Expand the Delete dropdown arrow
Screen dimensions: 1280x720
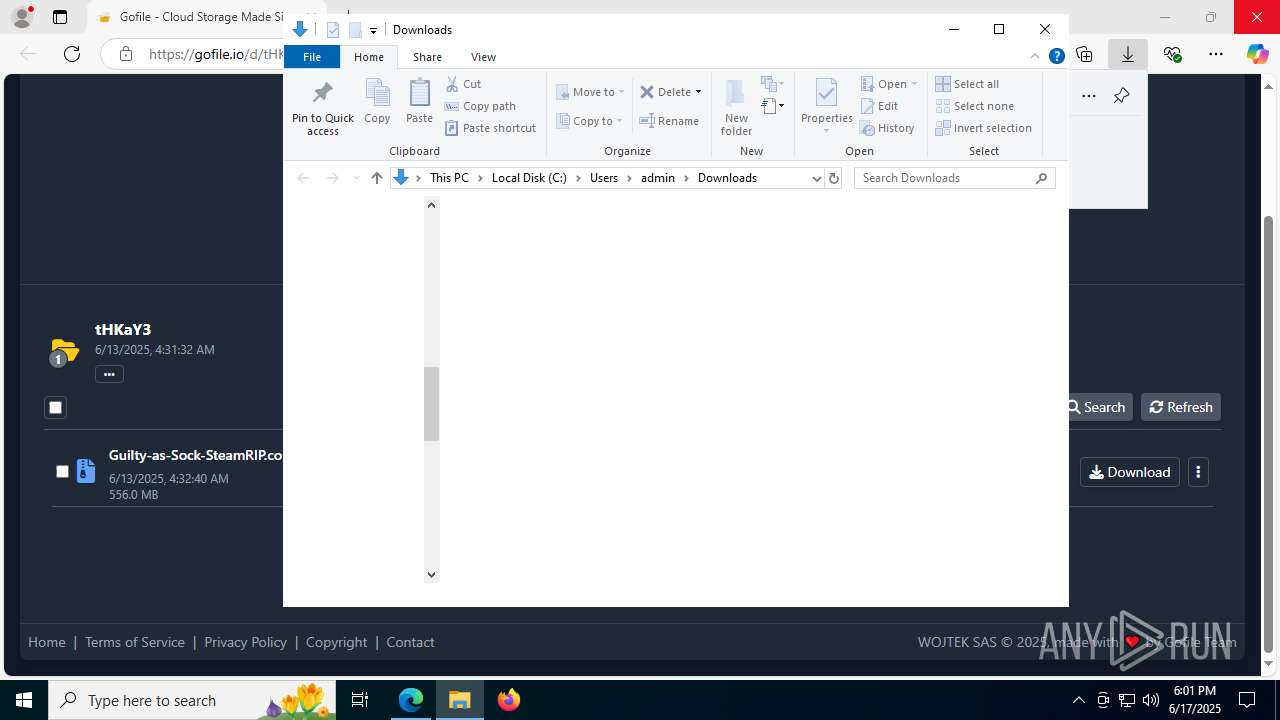click(698, 92)
